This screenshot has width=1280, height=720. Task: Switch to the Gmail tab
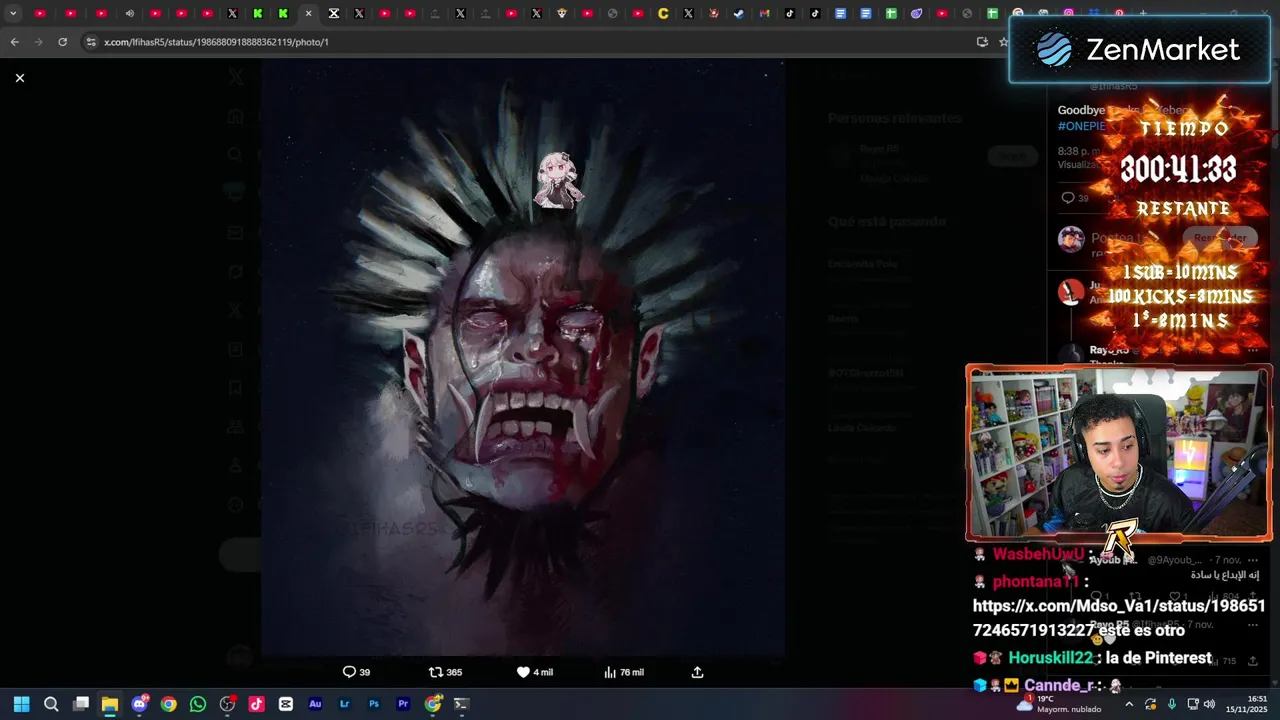(765, 14)
